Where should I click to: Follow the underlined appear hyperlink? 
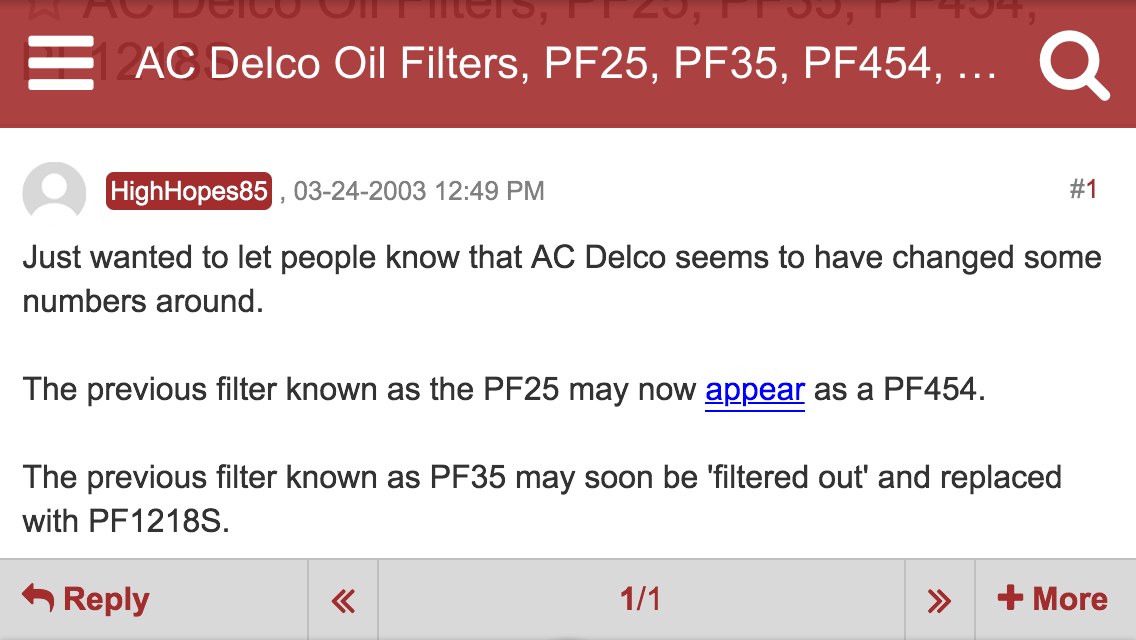click(755, 390)
